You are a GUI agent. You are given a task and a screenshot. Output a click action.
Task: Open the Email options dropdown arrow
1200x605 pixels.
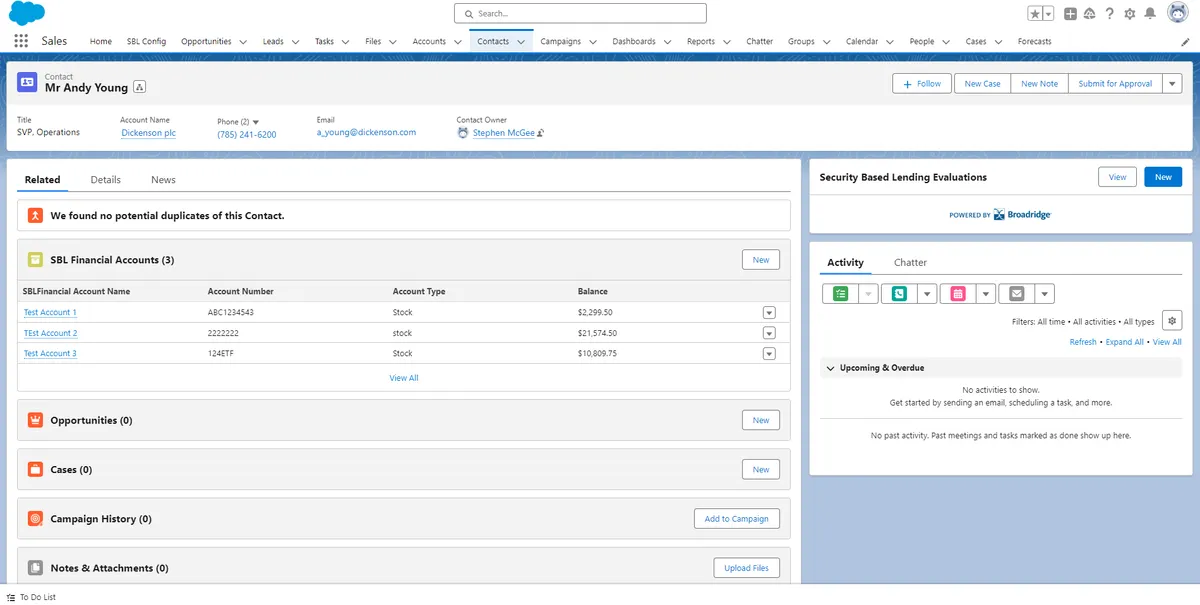[1045, 294]
